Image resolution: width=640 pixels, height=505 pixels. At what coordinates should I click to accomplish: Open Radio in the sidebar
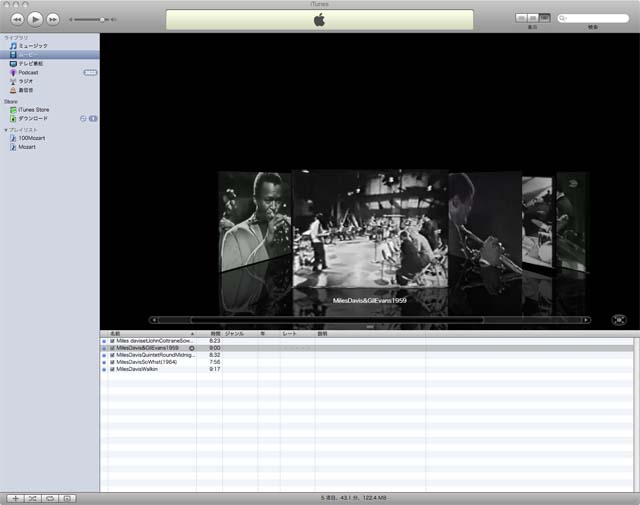(x=49, y=81)
